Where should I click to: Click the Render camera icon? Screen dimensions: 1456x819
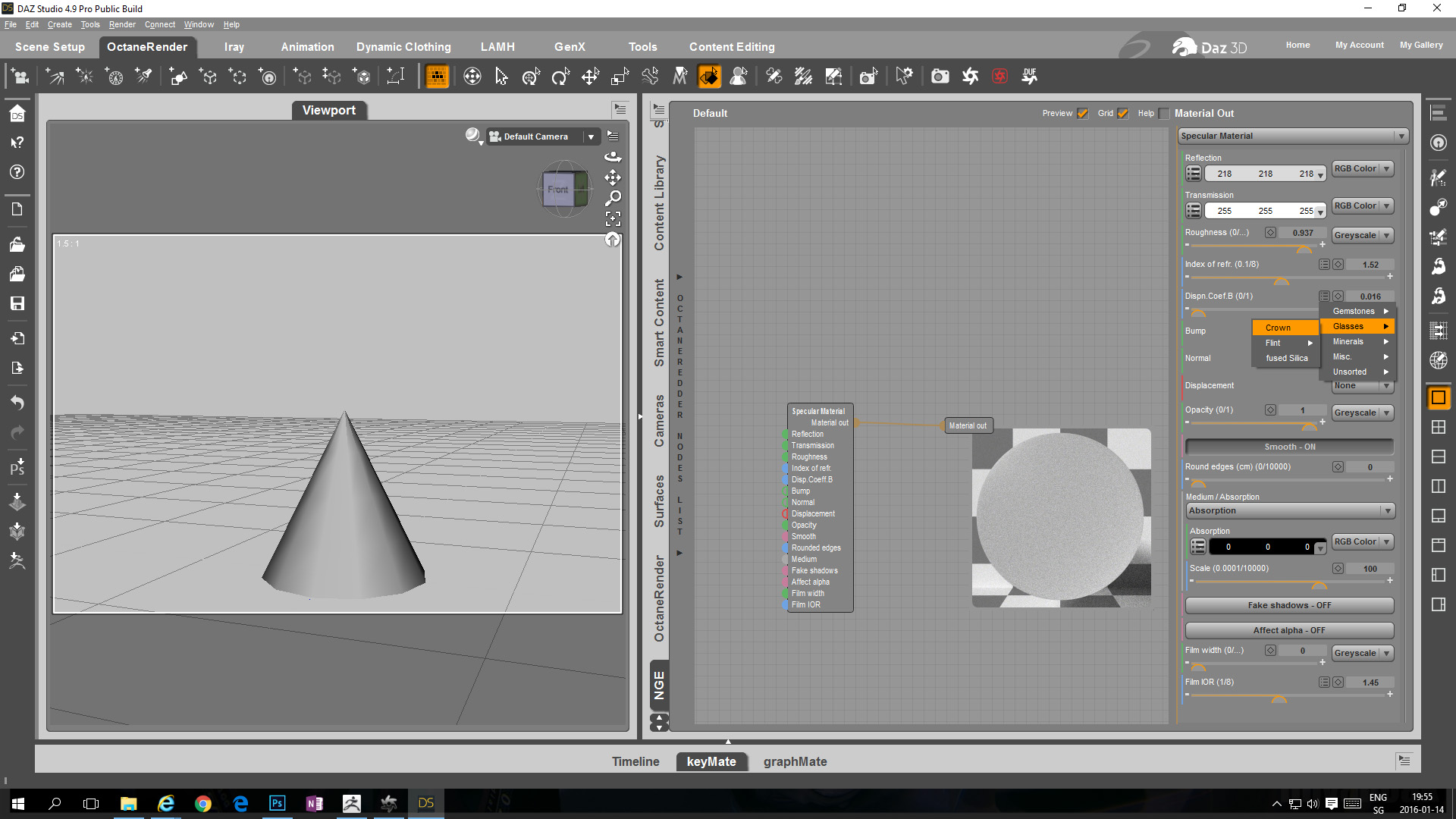(x=940, y=76)
